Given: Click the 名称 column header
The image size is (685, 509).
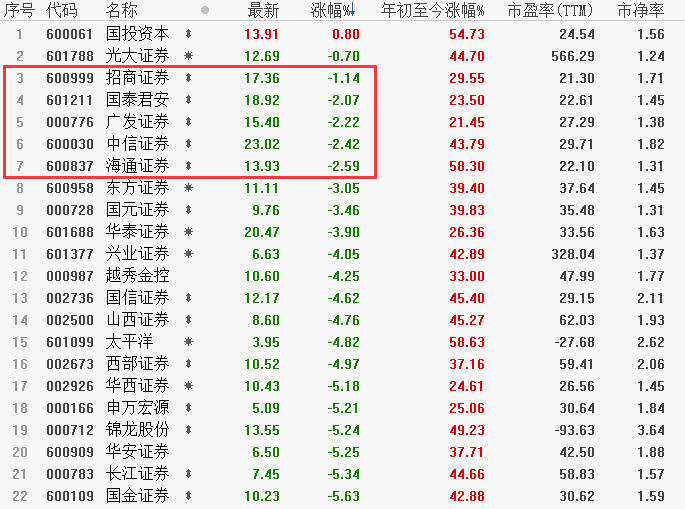Looking at the screenshot, I should pyautogui.click(x=121, y=10).
